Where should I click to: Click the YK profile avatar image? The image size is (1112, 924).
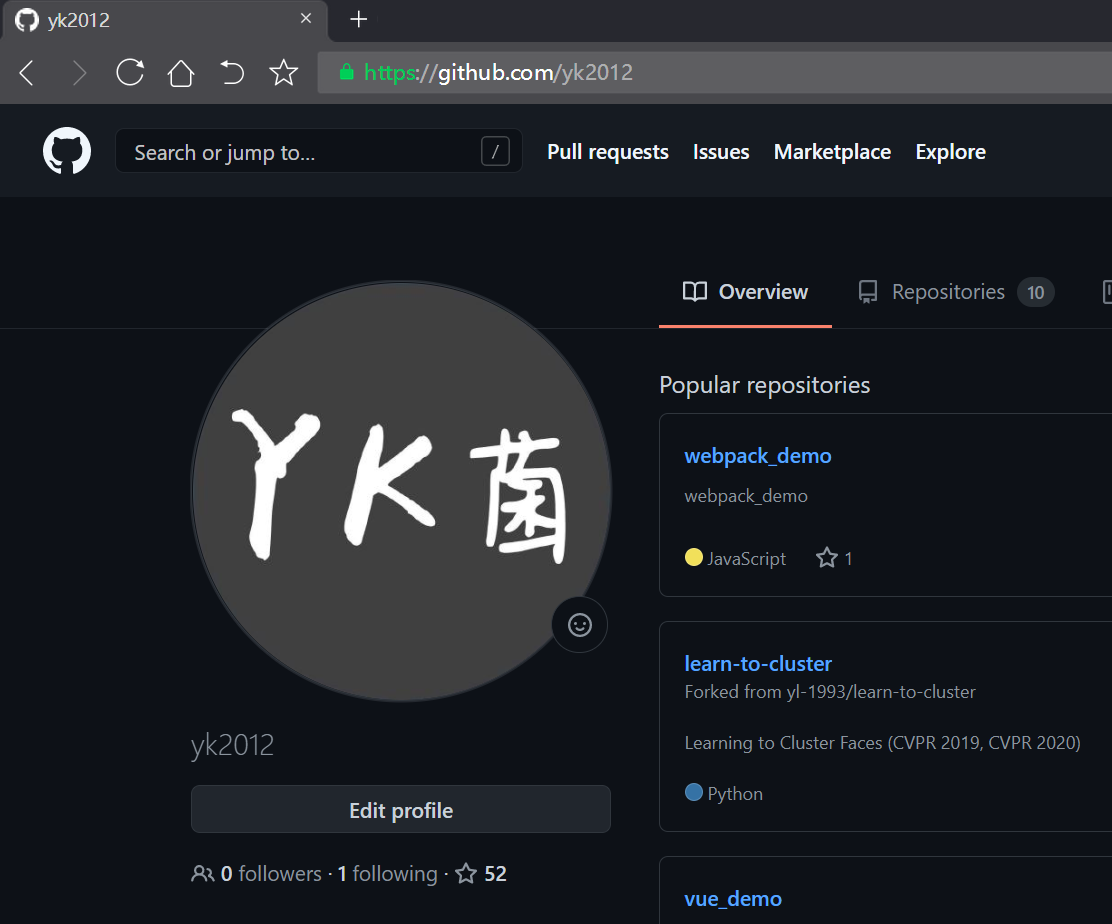[401, 491]
